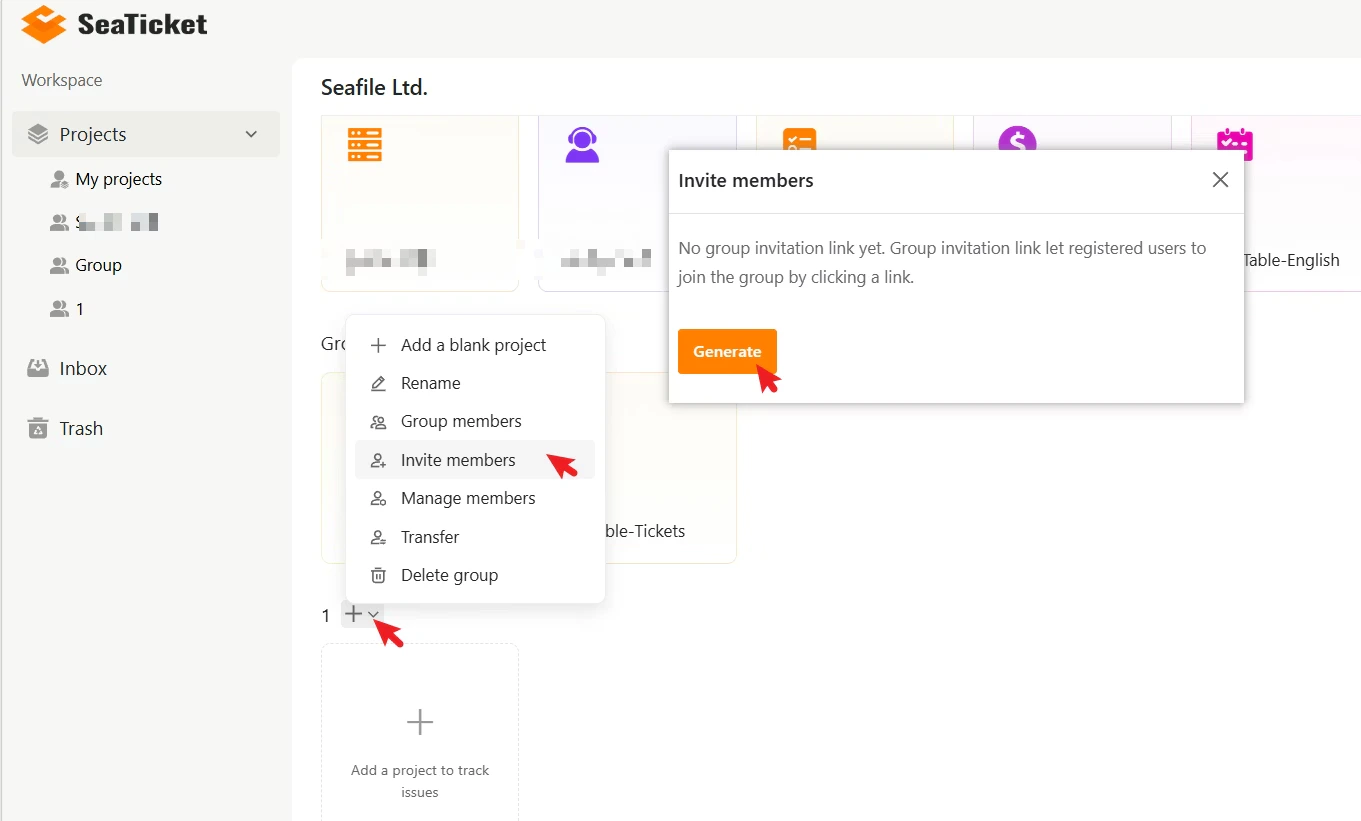Open My projects in the sidebar

[x=118, y=179]
